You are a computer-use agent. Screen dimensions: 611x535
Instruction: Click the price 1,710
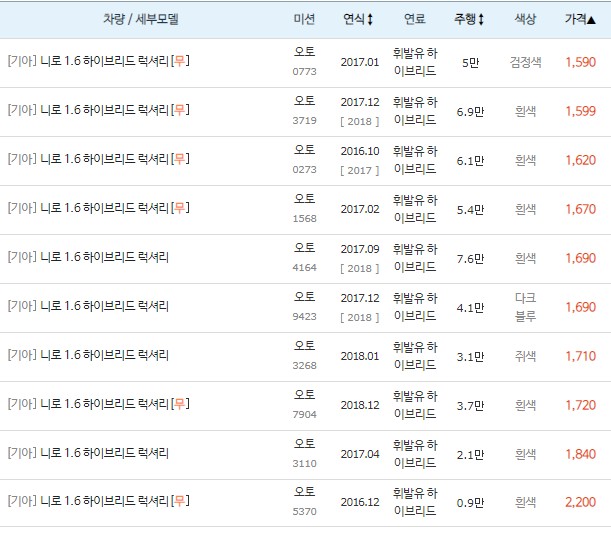[x=580, y=356]
